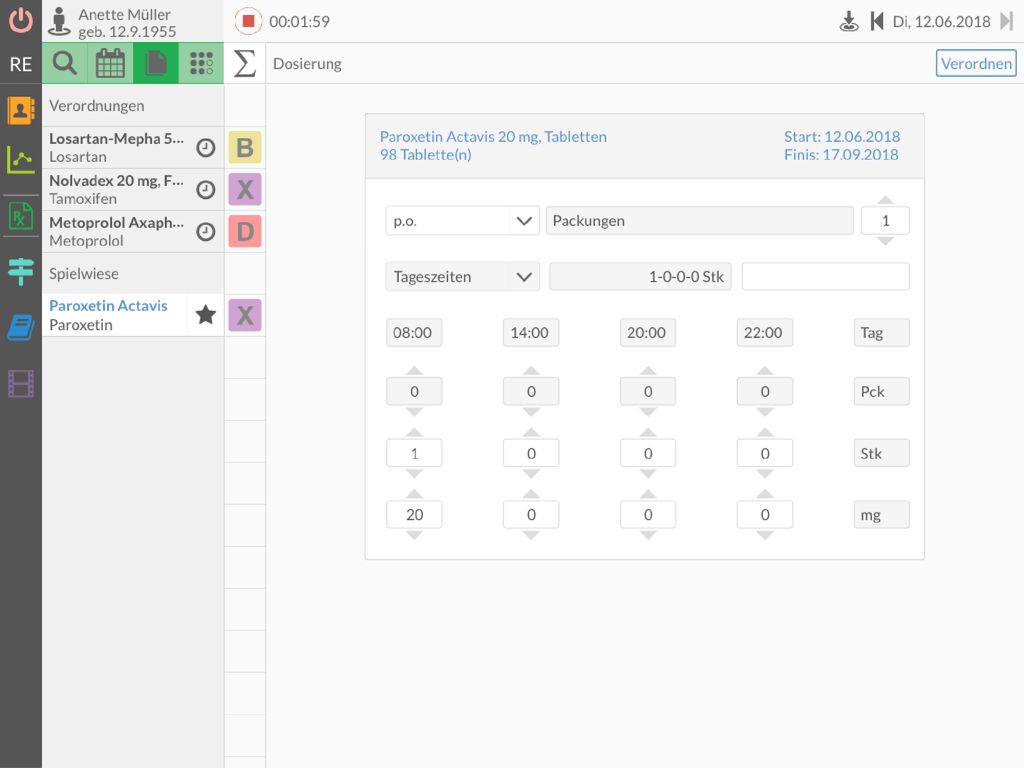Increase the Packungen count
This screenshot has height=768, width=1024.
click(885, 199)
